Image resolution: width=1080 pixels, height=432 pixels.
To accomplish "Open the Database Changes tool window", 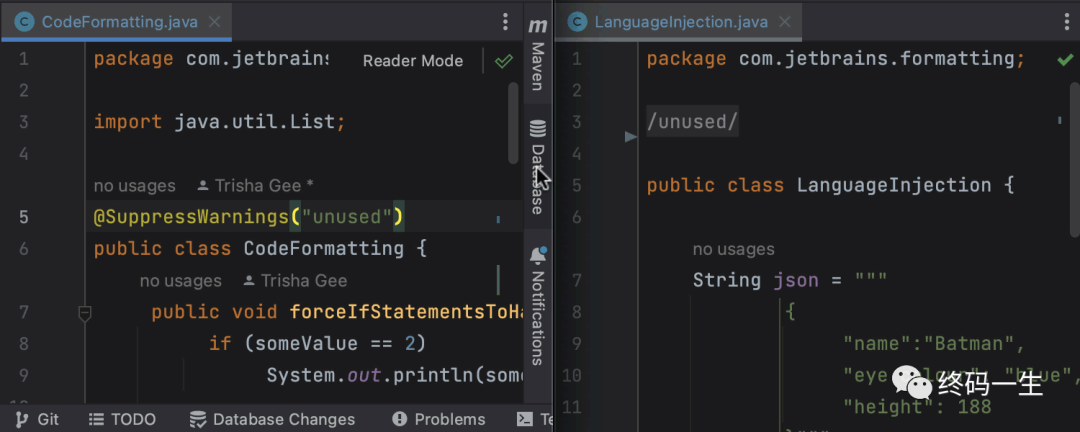I will [273, 419].
